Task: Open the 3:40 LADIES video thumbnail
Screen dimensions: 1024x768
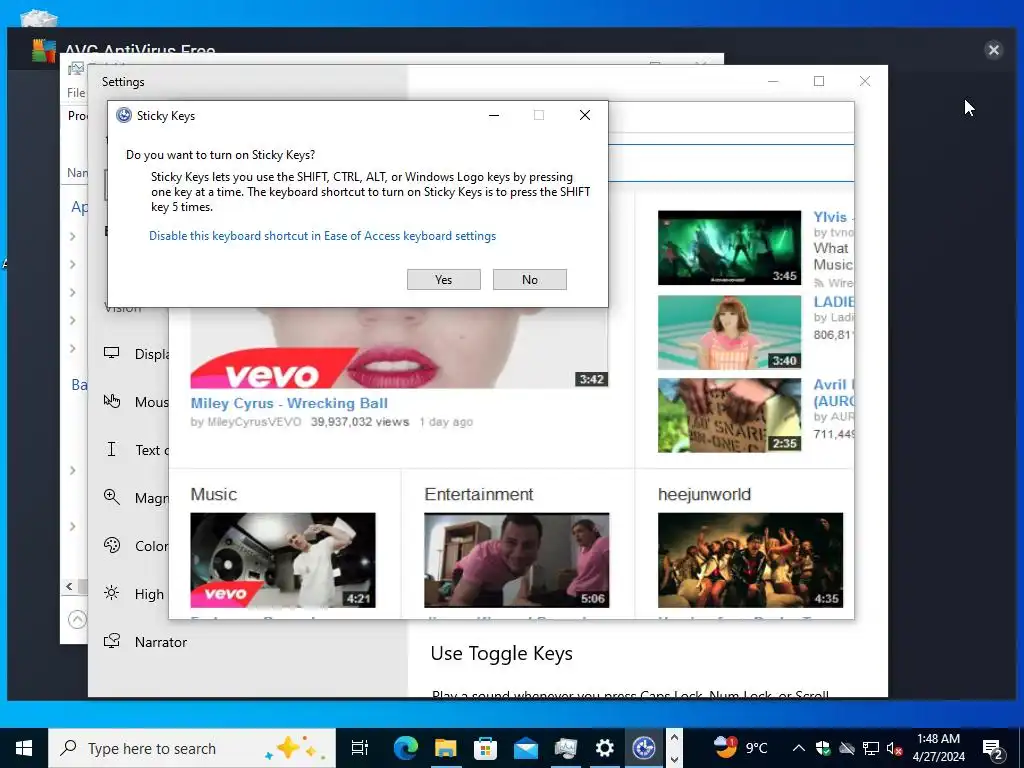Action: 729,332
